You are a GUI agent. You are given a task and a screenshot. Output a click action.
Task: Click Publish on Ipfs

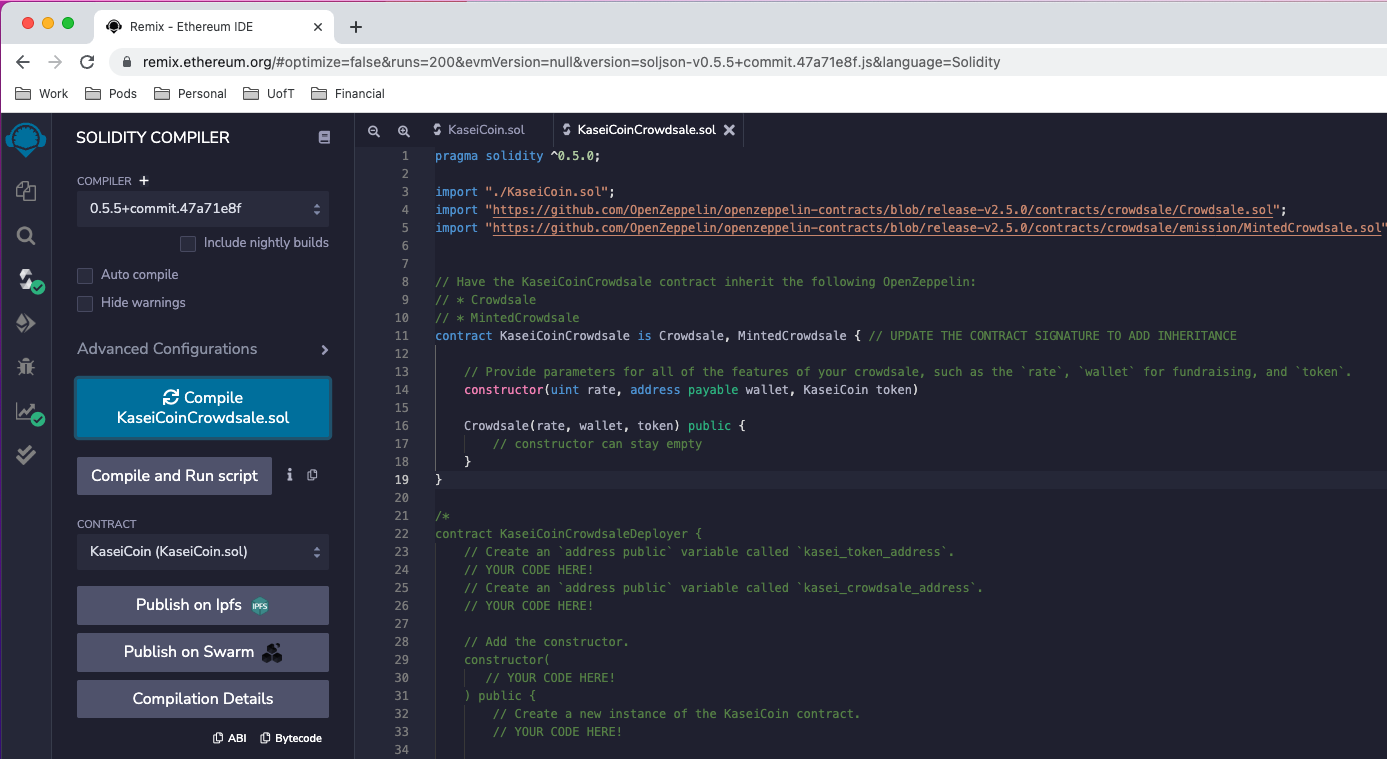(x=202, y=605)
